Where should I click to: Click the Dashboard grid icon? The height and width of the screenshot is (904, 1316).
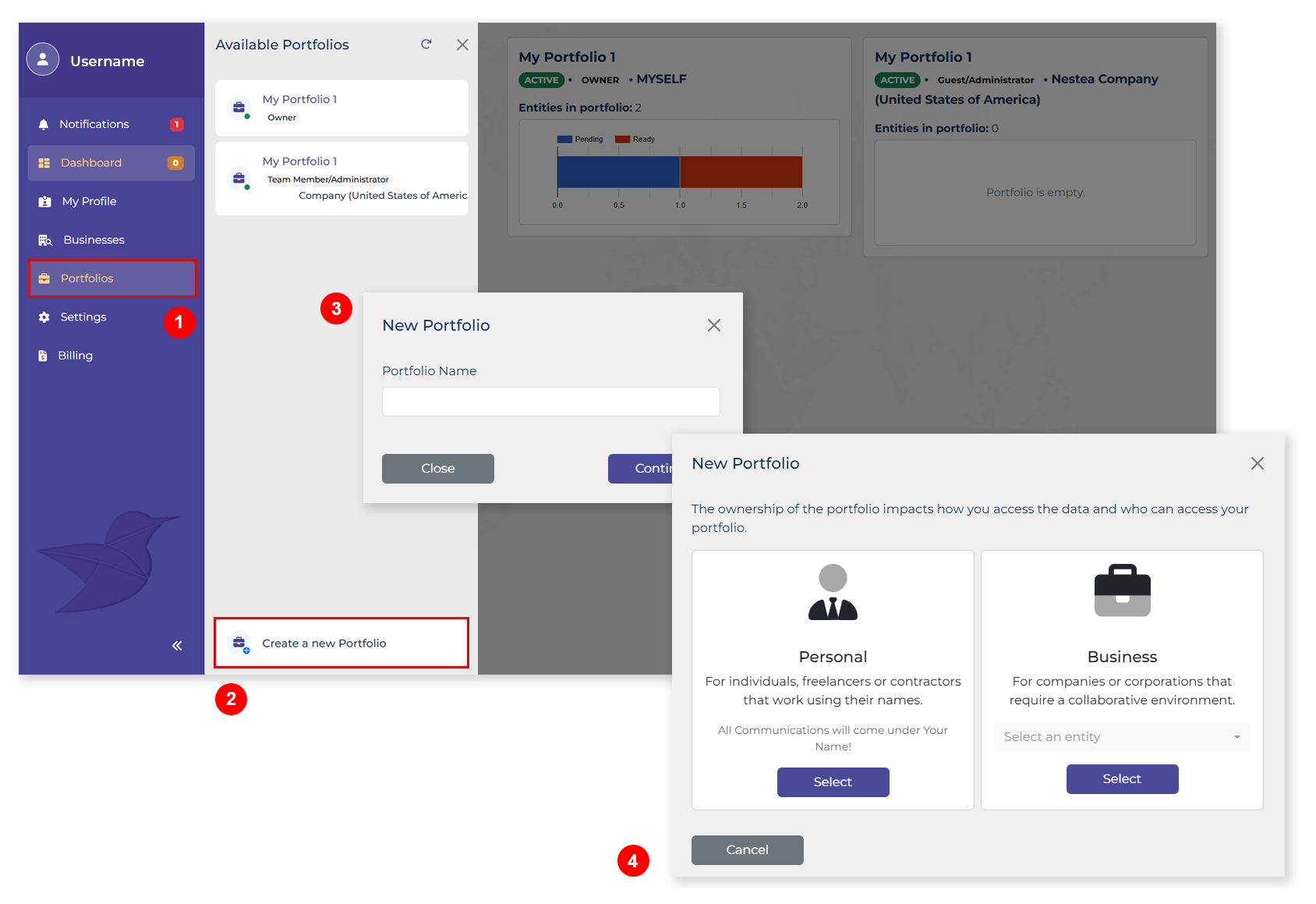tap(44, 163)
